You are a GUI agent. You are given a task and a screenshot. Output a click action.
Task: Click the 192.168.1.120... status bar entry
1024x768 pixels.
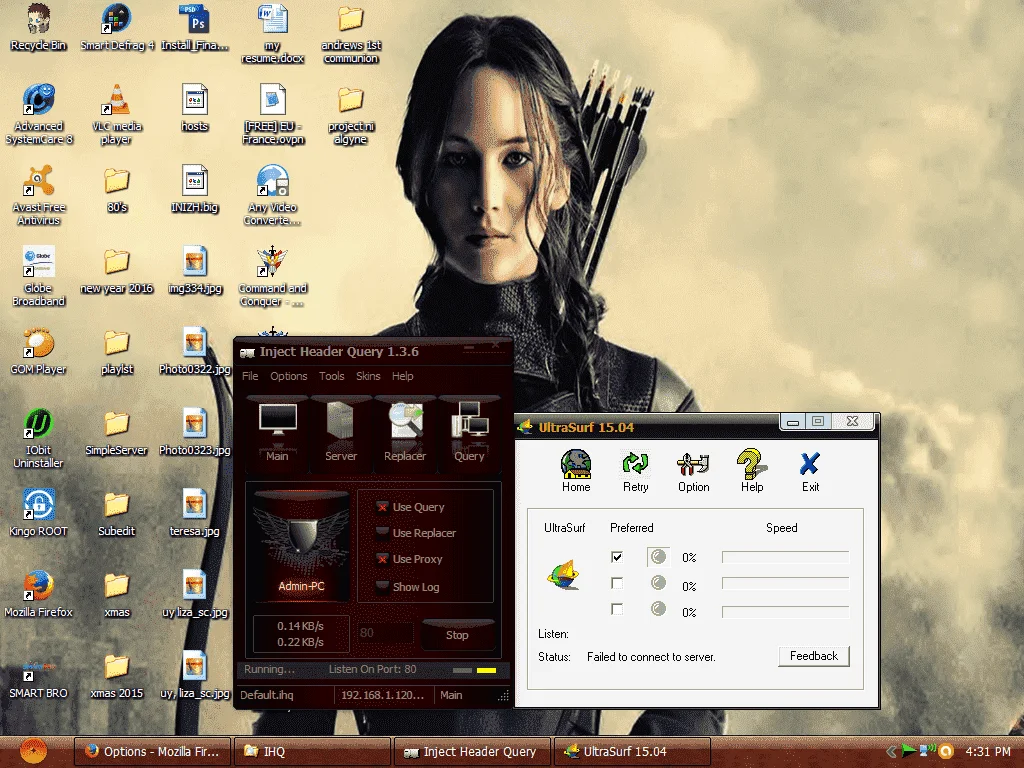[383, 695]
